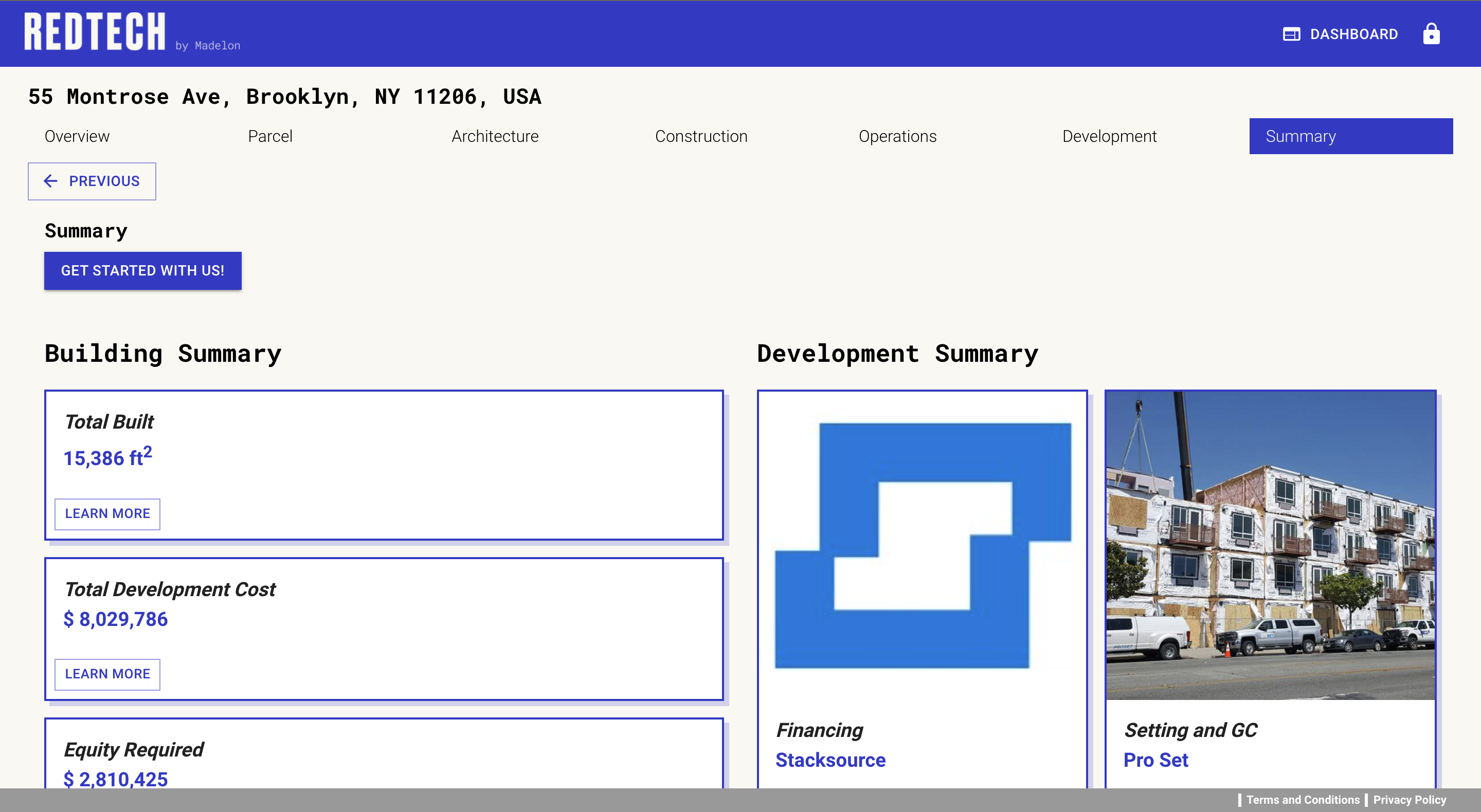The height and width of the screenshot is (812, 1481).
Task: Click the back arrow on Previous
Action: [50, 181]
